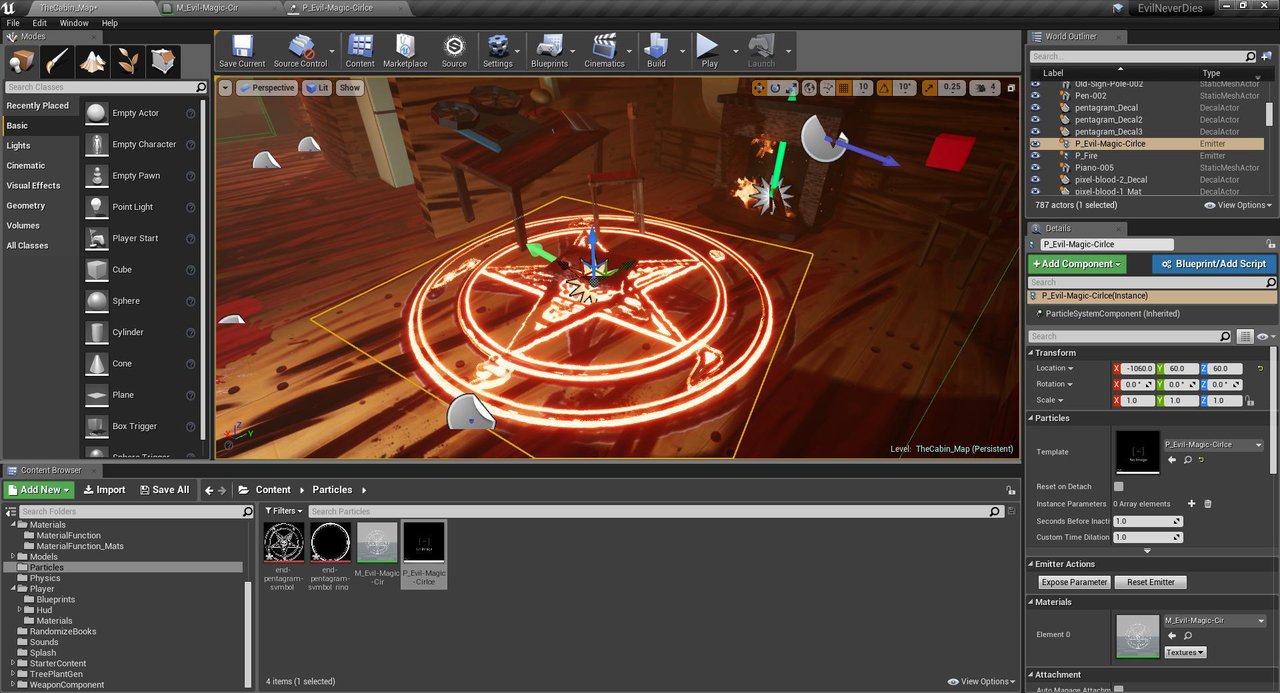Open the Help menu
Screen dimensions: 1280x693
[110, 22]
